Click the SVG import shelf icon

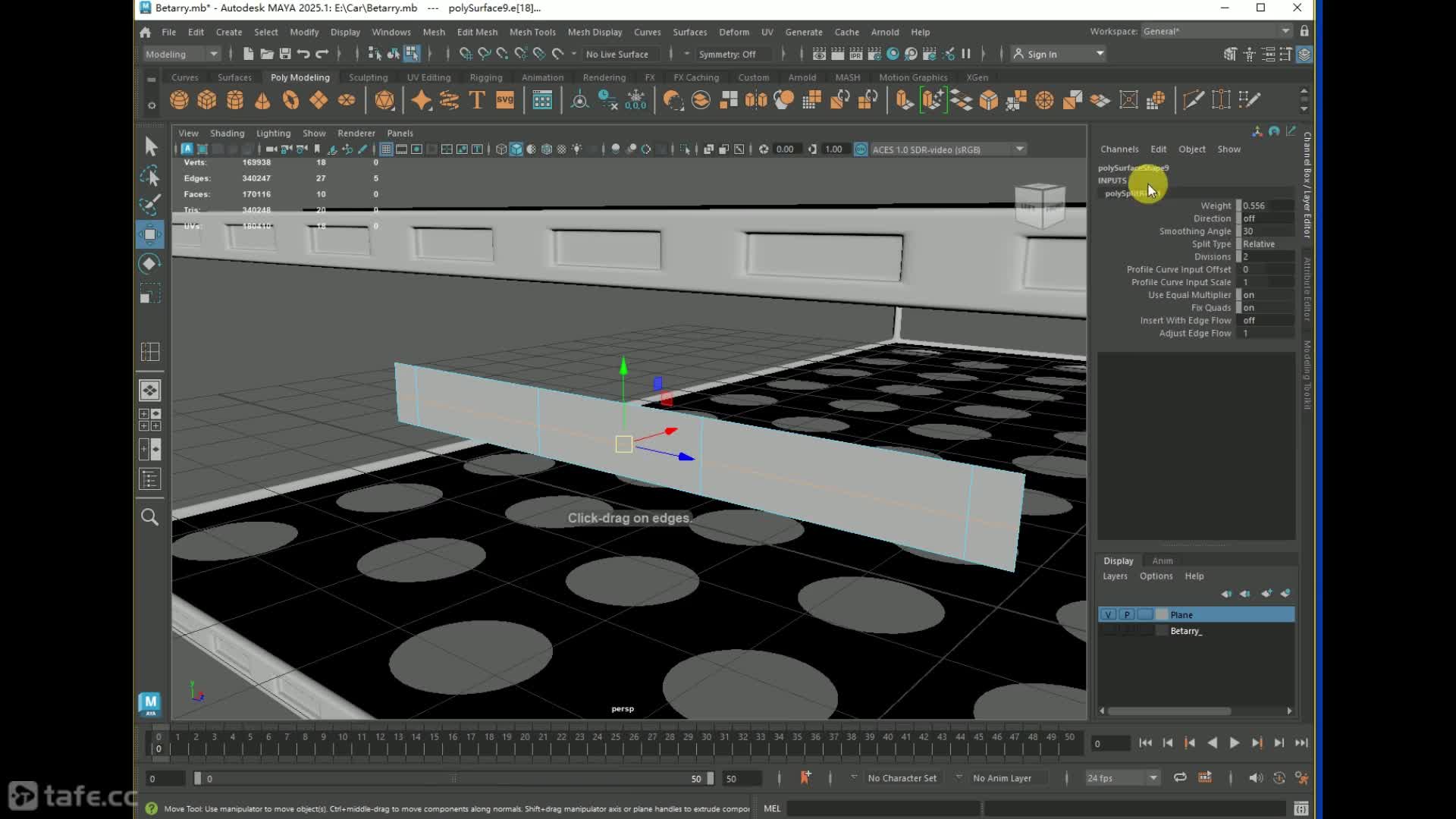[505, 100]
